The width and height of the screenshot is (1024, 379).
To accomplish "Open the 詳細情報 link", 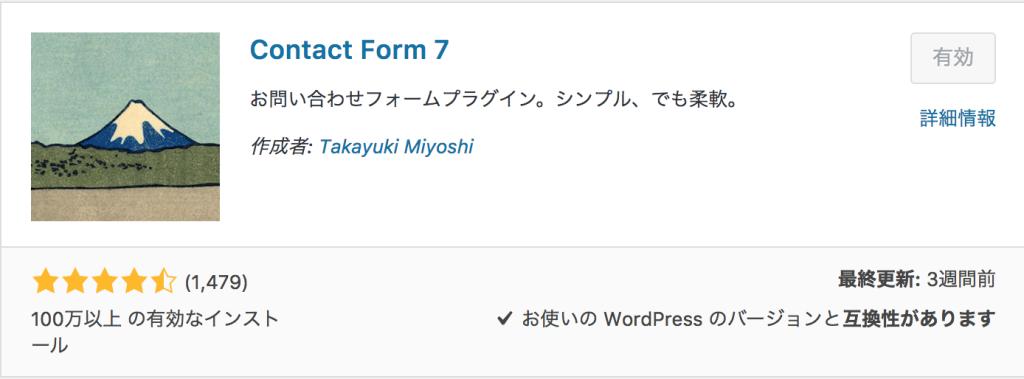I will 957,118.
